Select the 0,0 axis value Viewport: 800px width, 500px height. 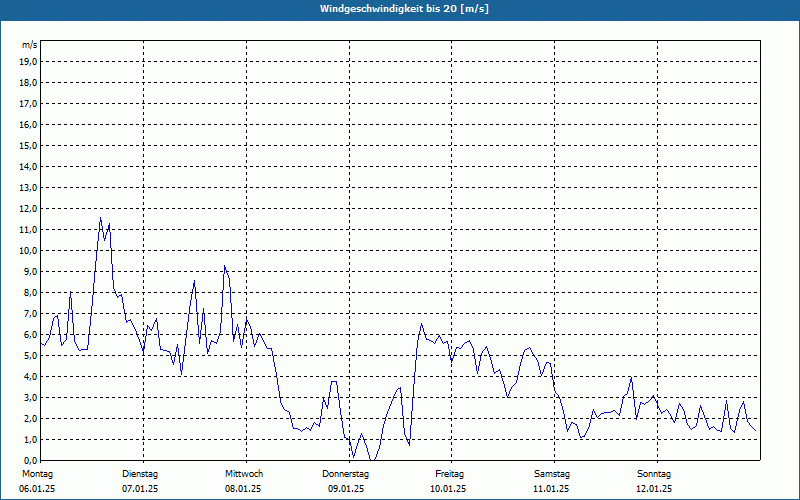tap(31, 460)
